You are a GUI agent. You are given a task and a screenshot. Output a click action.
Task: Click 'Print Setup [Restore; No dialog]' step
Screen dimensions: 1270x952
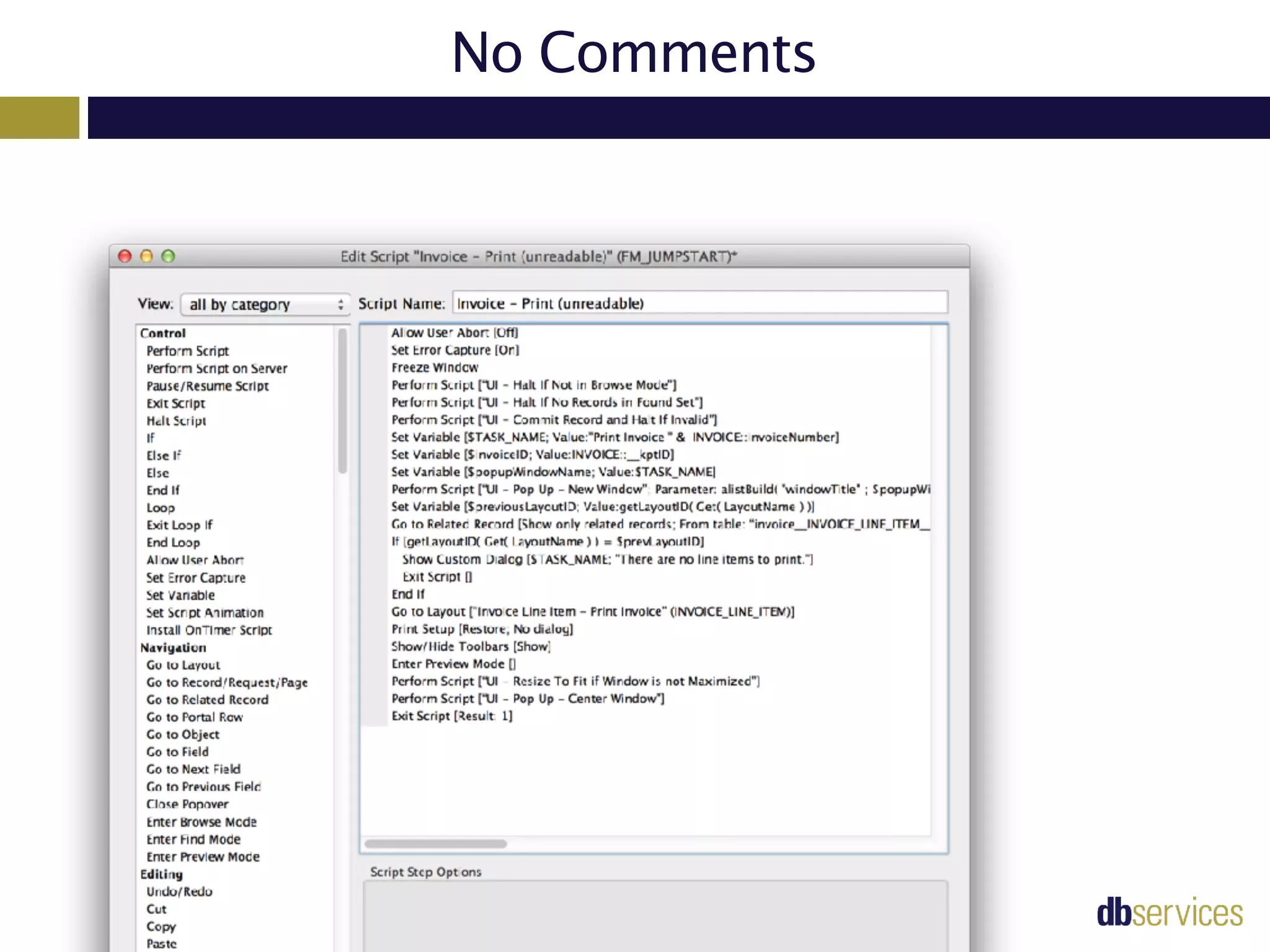coord(482,629)
